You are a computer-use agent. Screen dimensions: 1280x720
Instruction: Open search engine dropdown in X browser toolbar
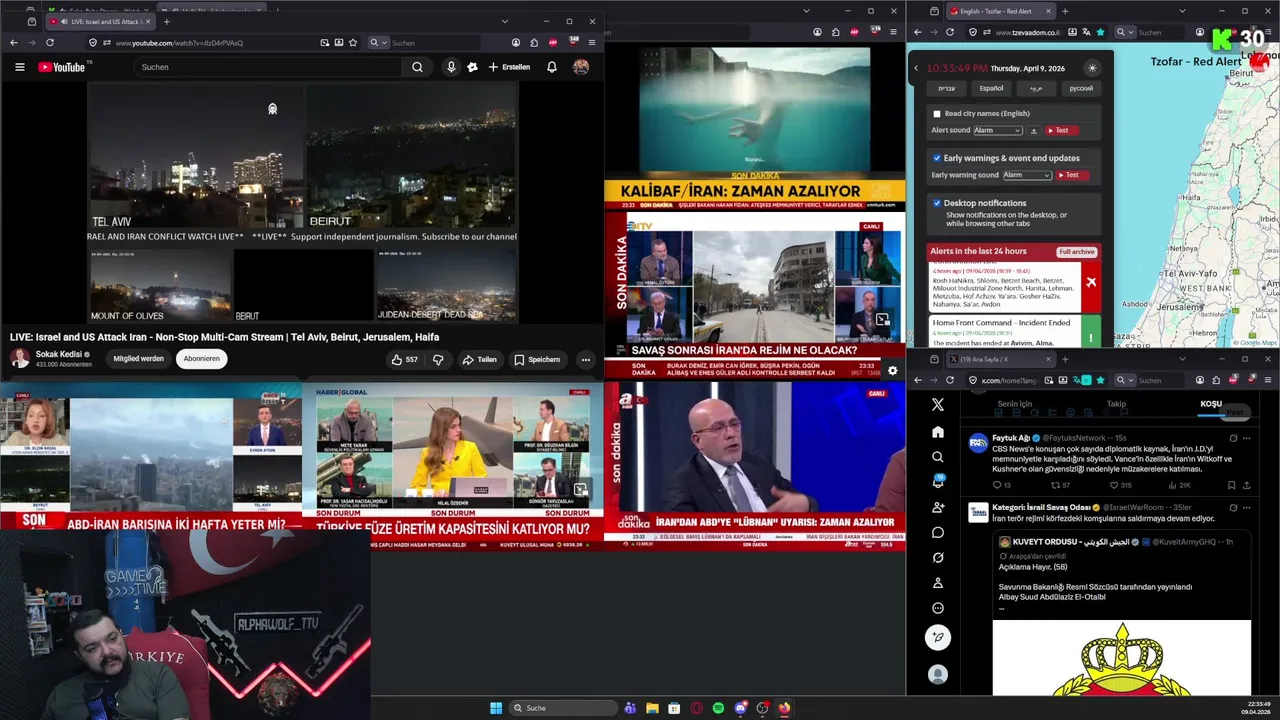[x=1123, y=380]
